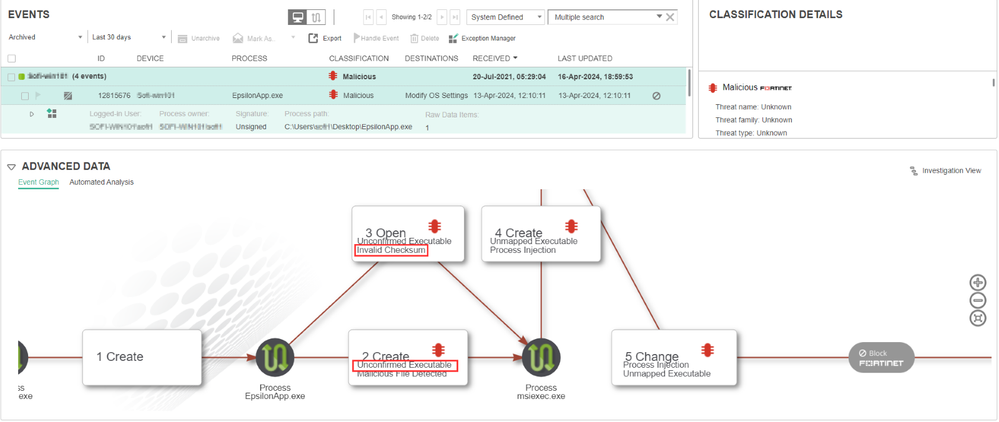Expand the raw data item triangle
The image size is (999, 422).
(32, 114)
